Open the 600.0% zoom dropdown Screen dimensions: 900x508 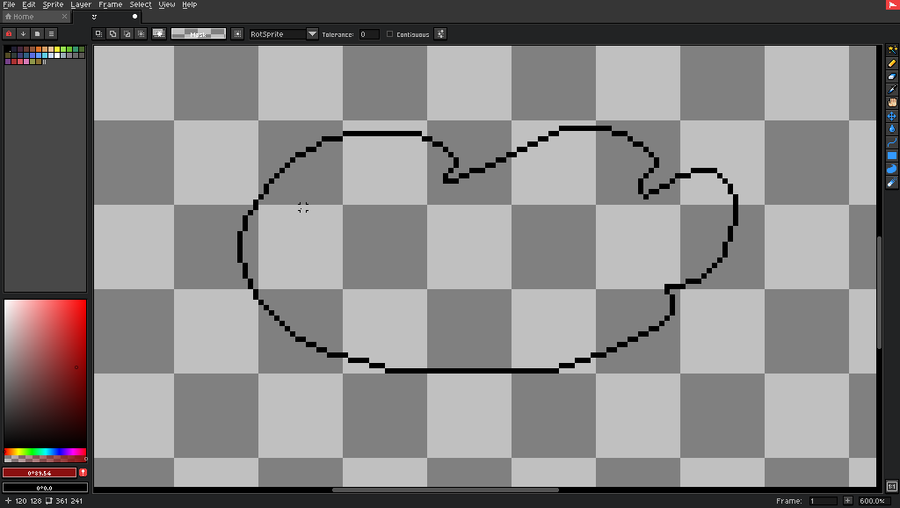click(x=877, y=501)
